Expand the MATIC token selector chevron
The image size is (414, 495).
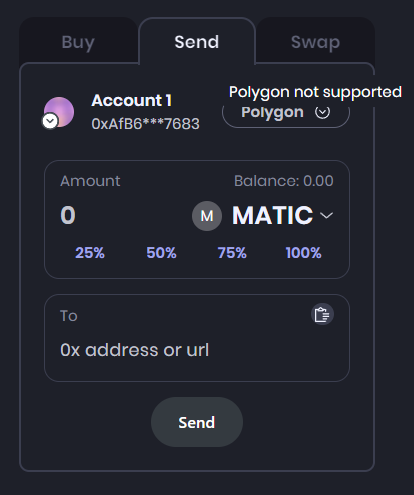[x=326, y=216]
